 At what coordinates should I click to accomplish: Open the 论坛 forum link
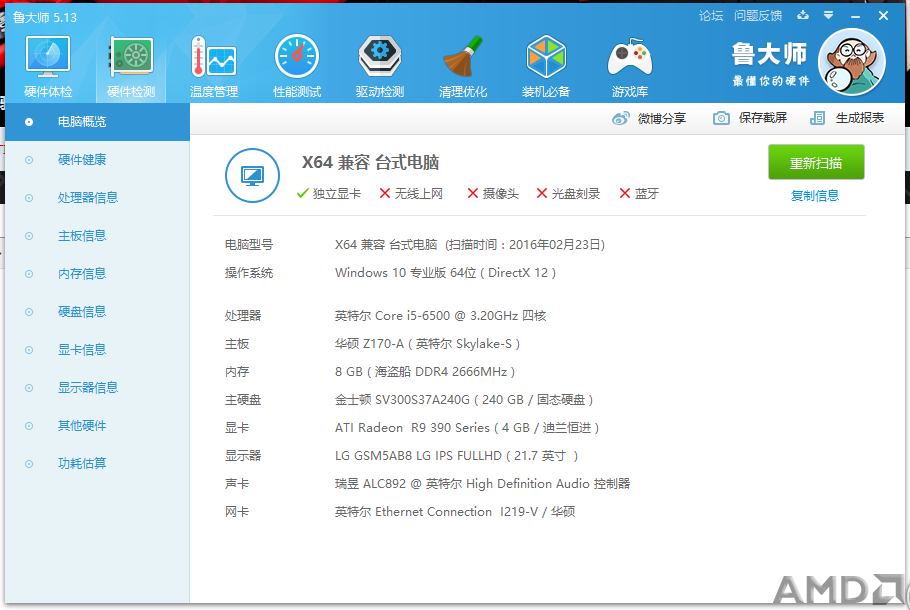[x=711, y=16]
